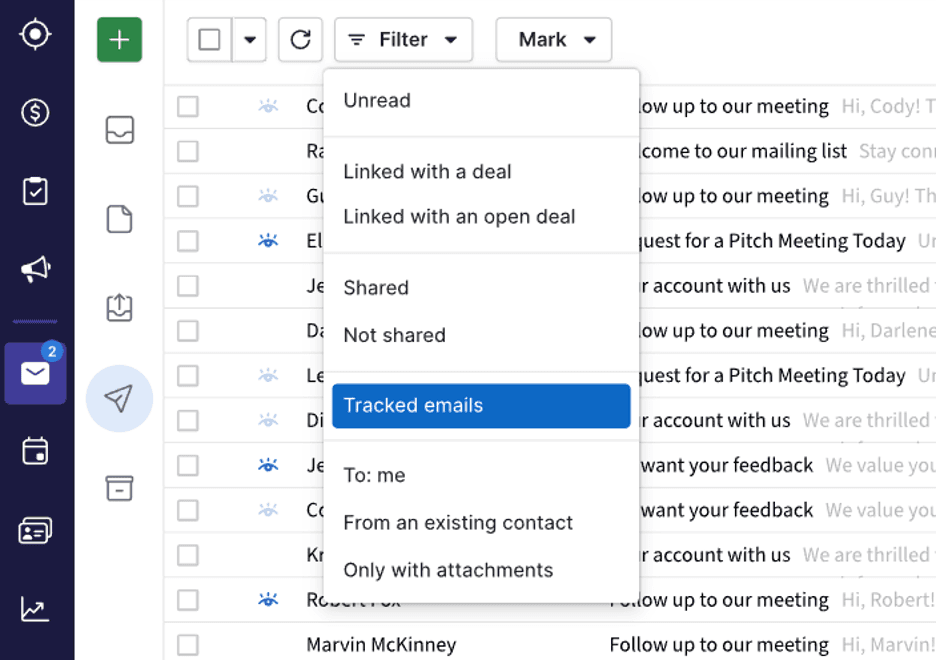The width and height of the screenshot is (936, 660).
Task: Select checkbox for Robert Fox email
Action: [x=187, y=600]
